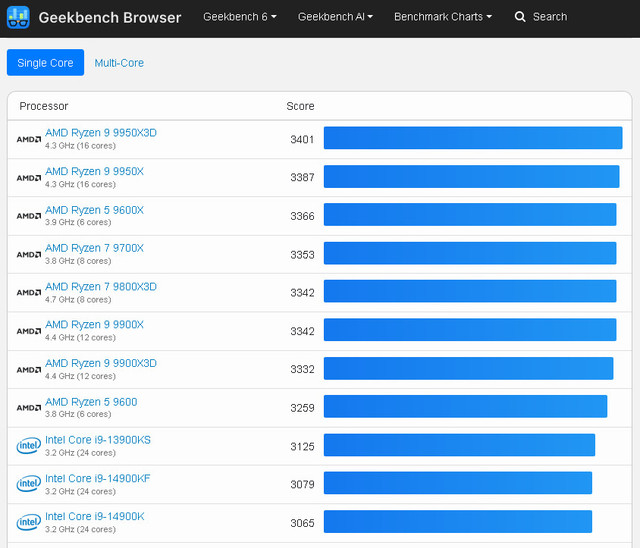Click the score value 3079
Screen dimensions: 640x548
coord(302,484)
